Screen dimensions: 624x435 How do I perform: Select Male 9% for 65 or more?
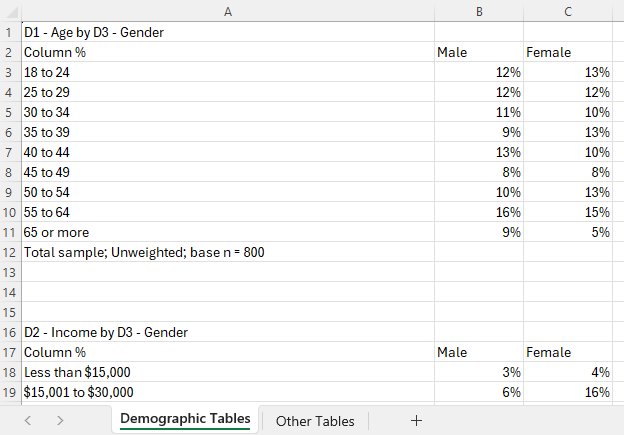[x=479, y=232]
